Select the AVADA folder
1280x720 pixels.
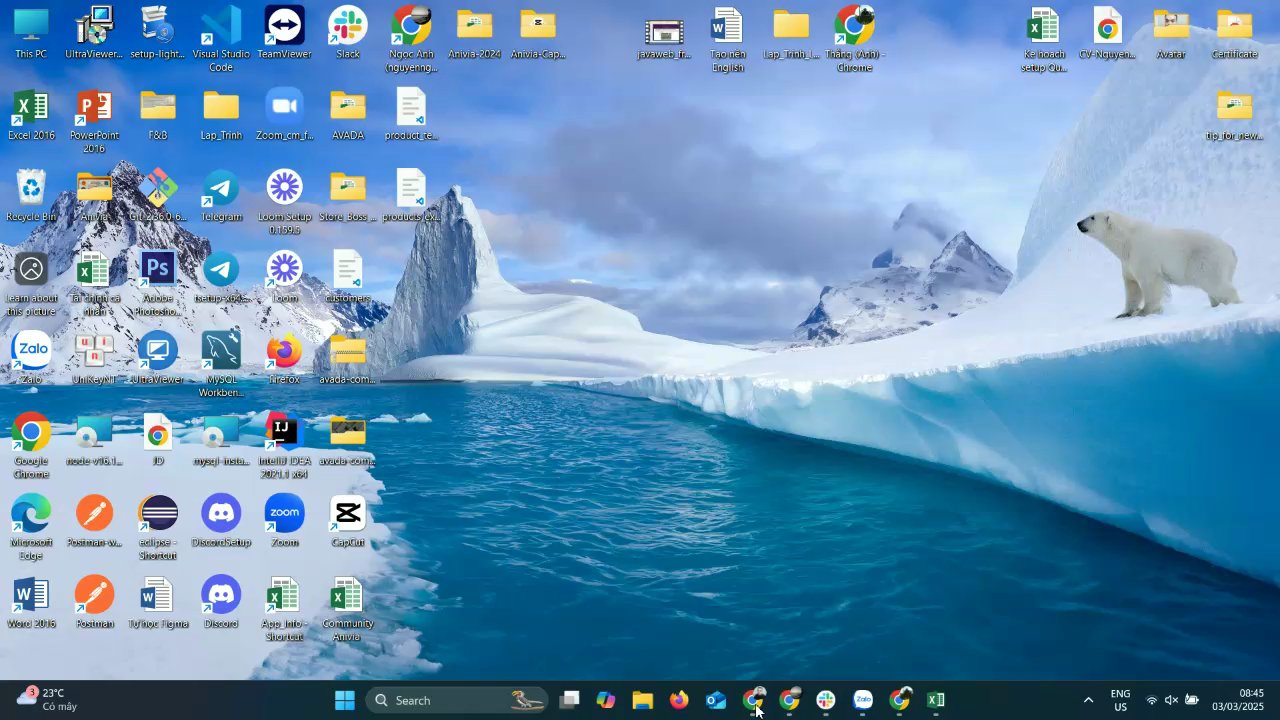(348, 115)
